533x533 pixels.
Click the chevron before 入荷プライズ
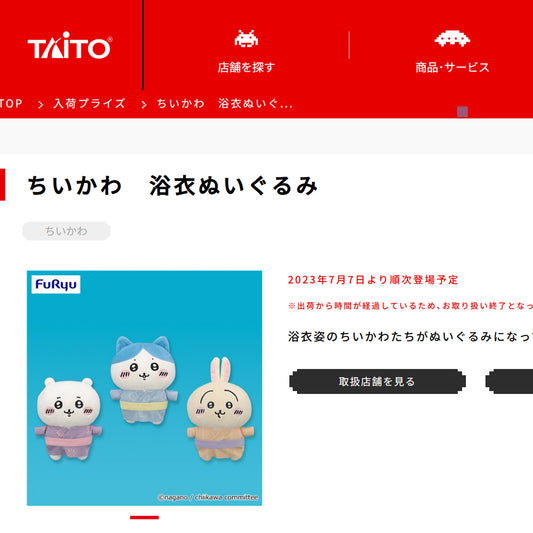[41, 104]
